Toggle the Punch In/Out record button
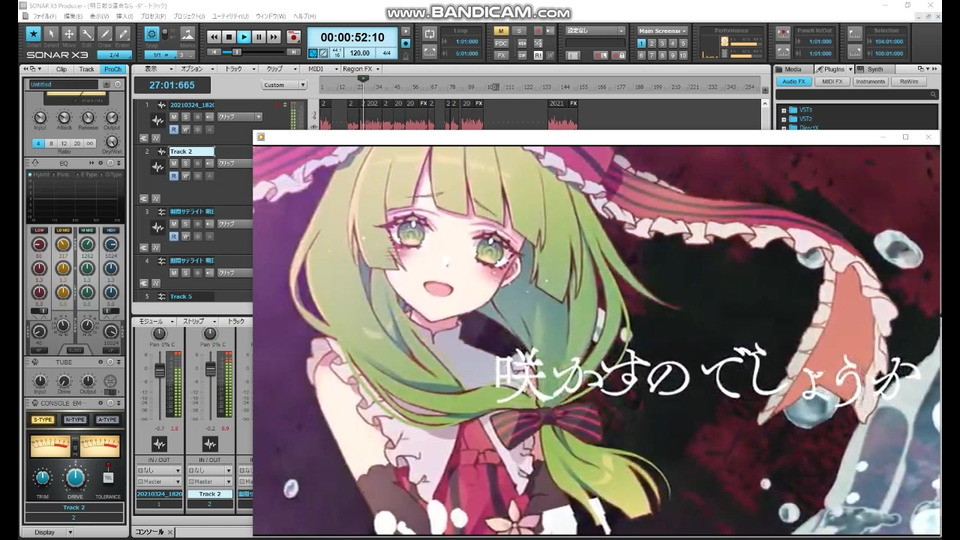Viewport: 960px width, 540px height. pos(782,32)
